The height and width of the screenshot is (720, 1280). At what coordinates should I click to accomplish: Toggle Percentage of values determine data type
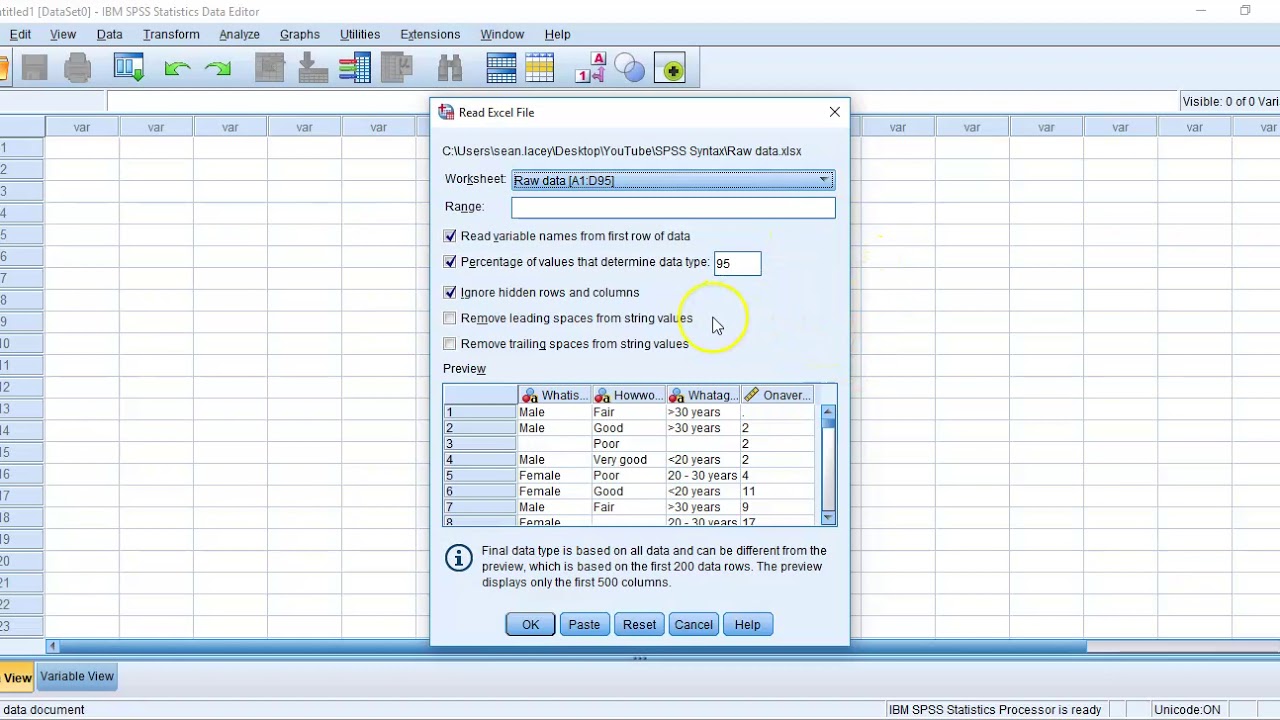pos(450,262)
